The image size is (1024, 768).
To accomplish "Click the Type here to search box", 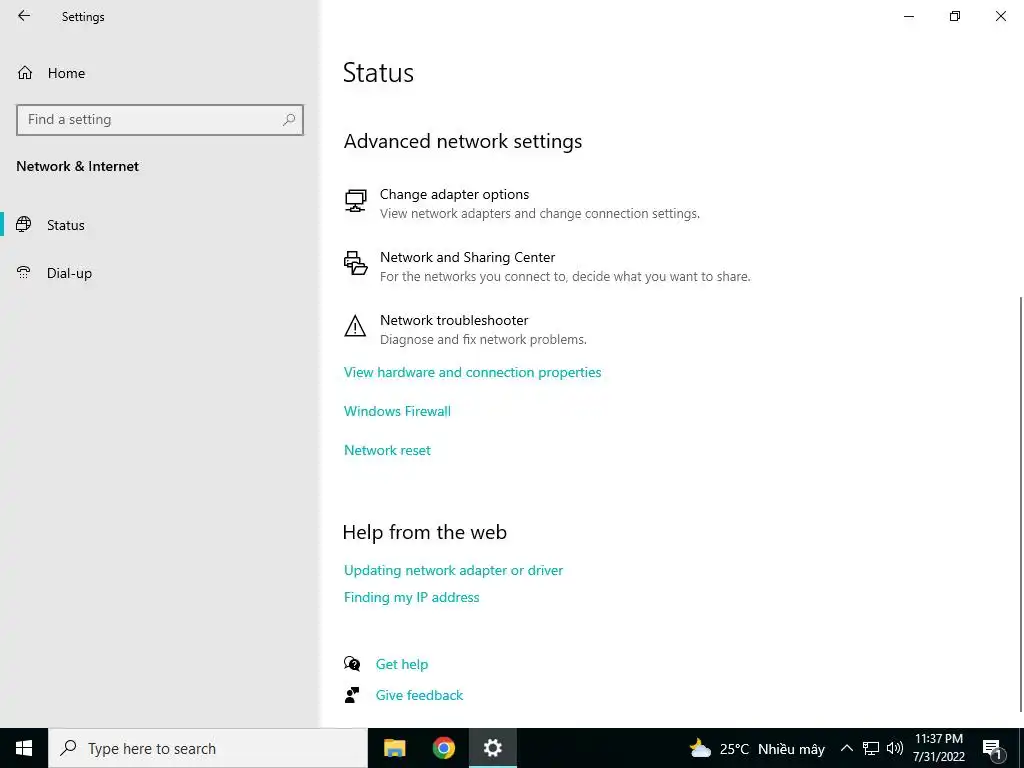I will point(208,748).
